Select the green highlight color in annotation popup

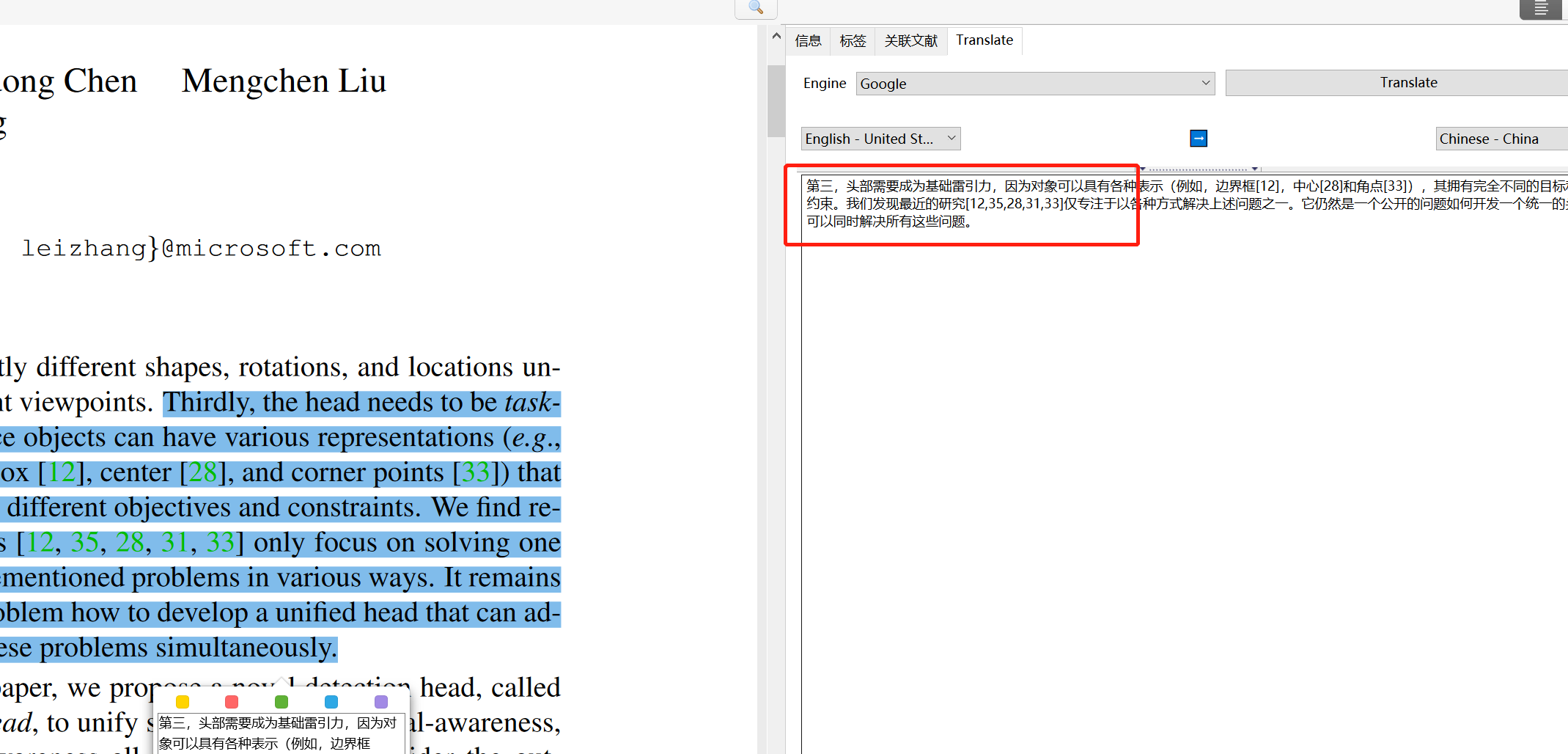(x=281, y=702)
